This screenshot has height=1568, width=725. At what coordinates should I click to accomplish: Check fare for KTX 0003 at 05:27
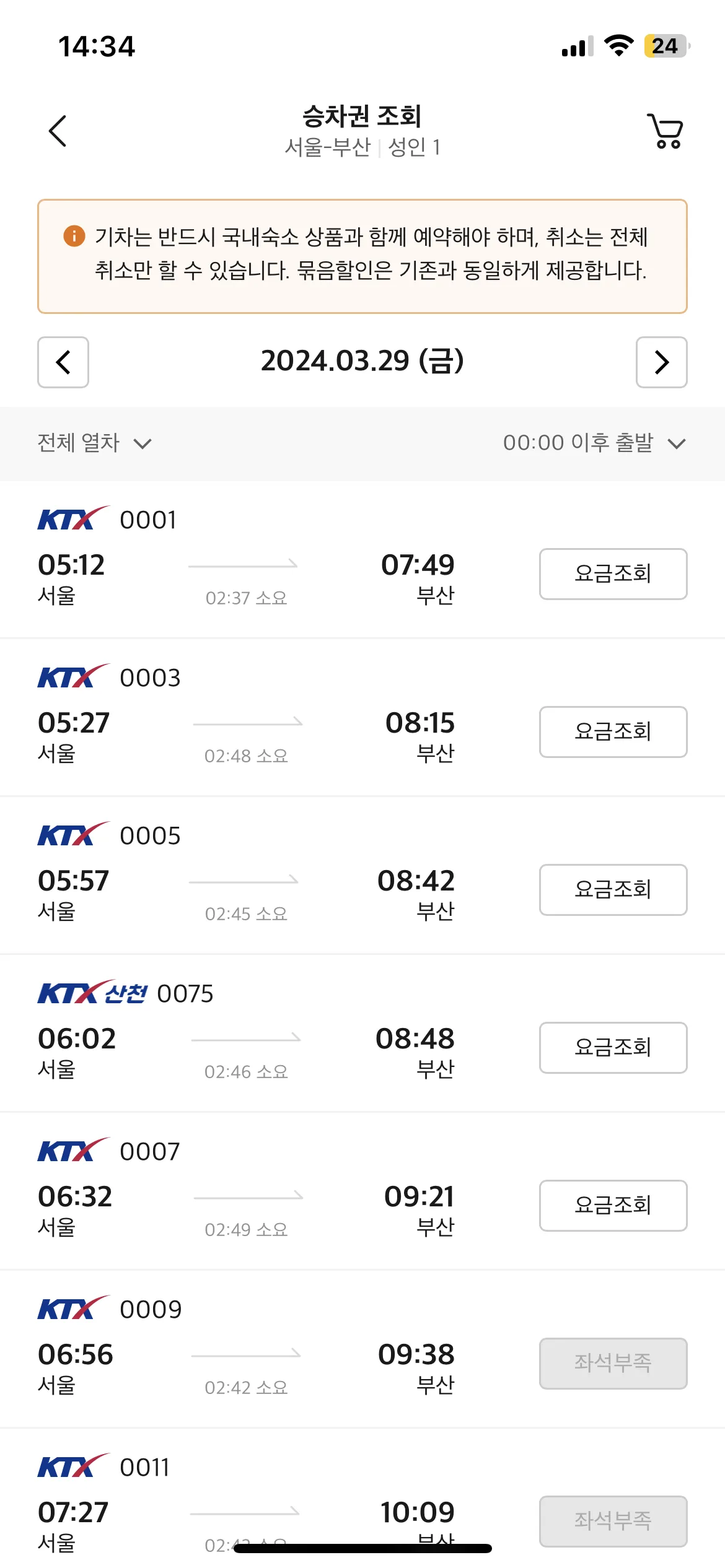[x=613, y=732]
